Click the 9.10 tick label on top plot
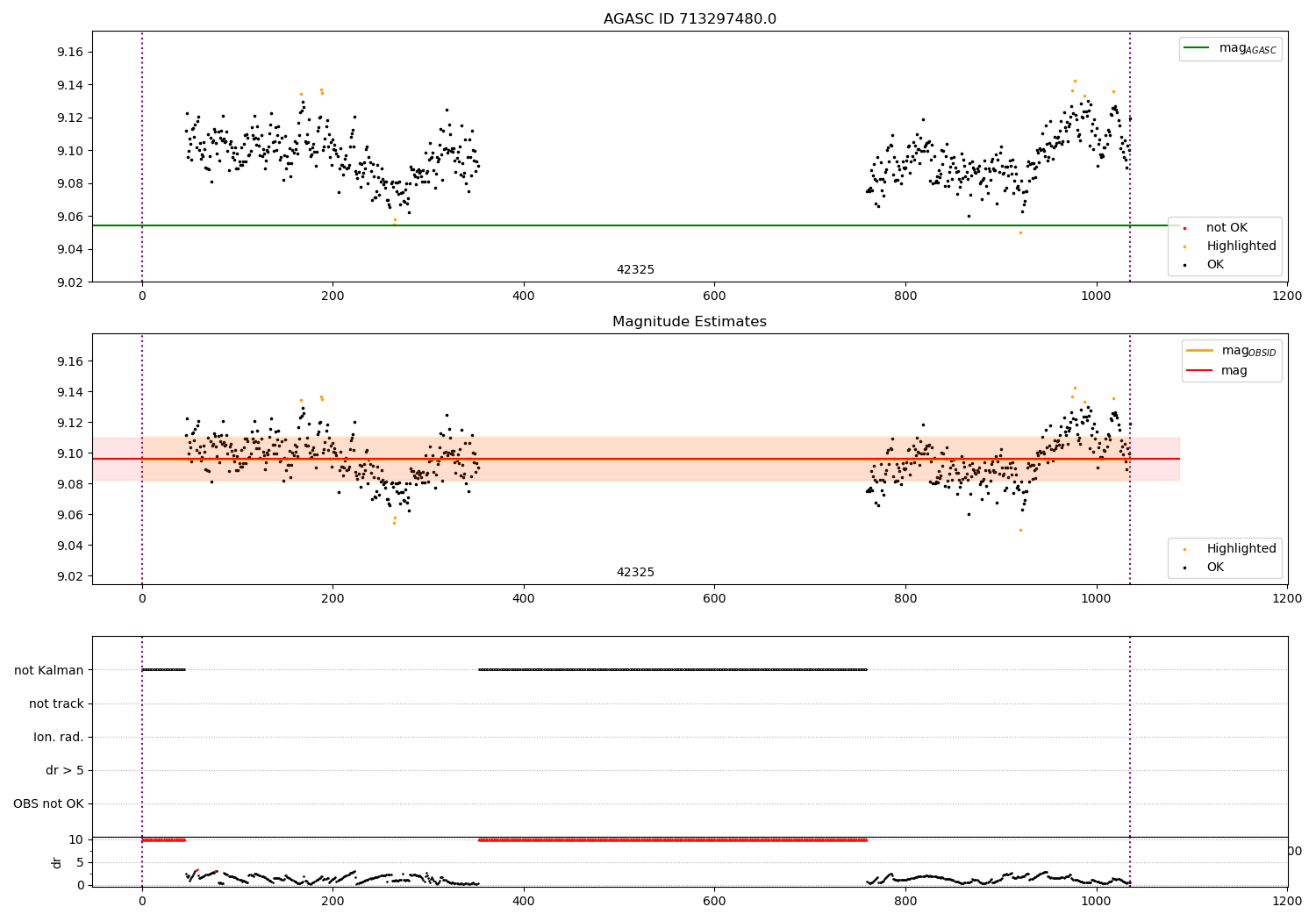This screenshot has height=921, width=1316. pos(69,151)
